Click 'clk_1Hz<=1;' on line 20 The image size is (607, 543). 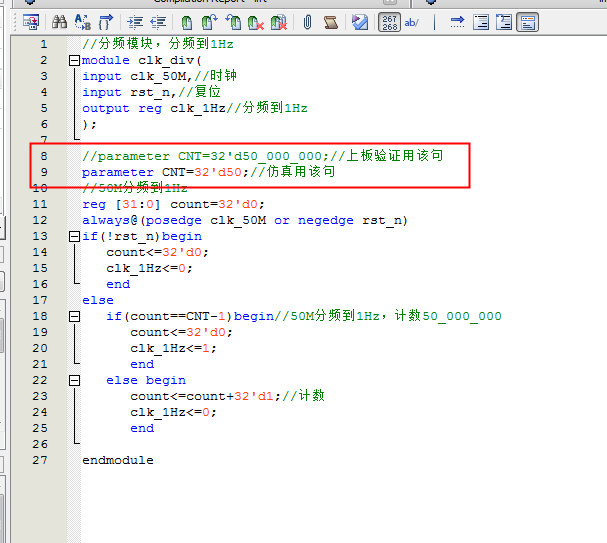173,348
